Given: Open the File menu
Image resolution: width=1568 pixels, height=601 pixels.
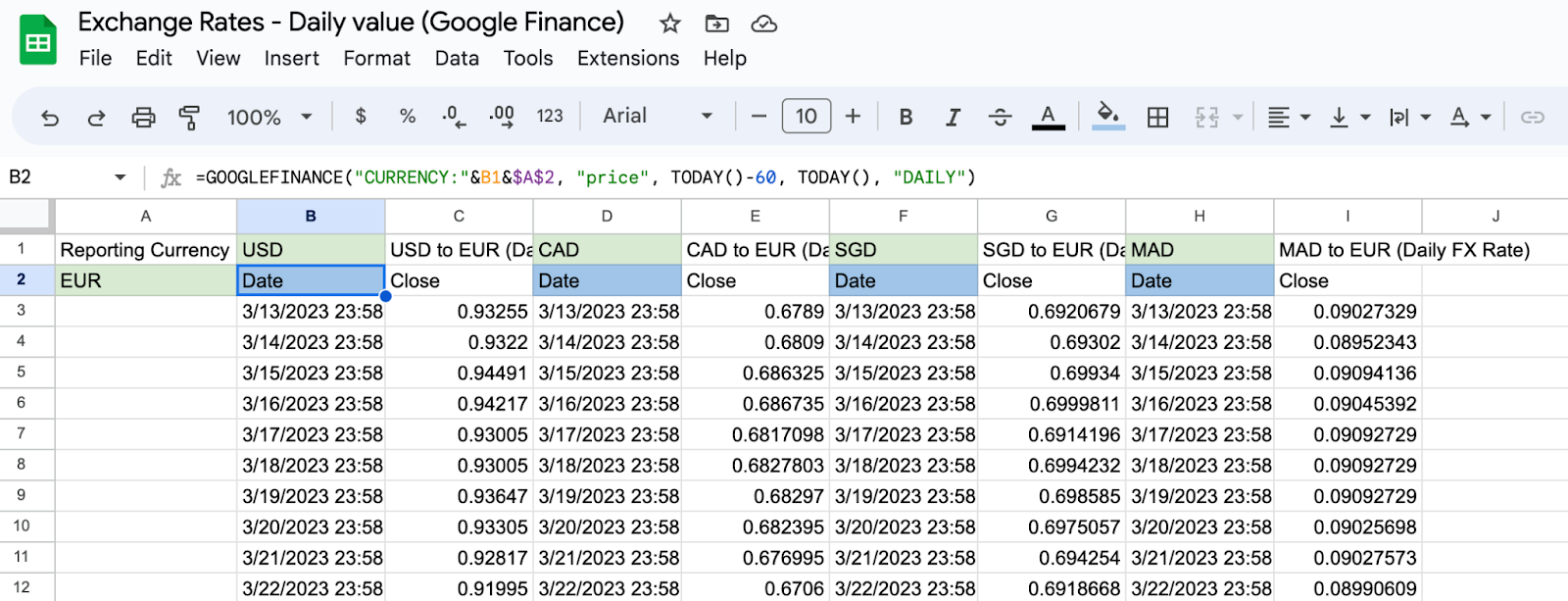Looking at the screenshot, I should coord(95,59).
